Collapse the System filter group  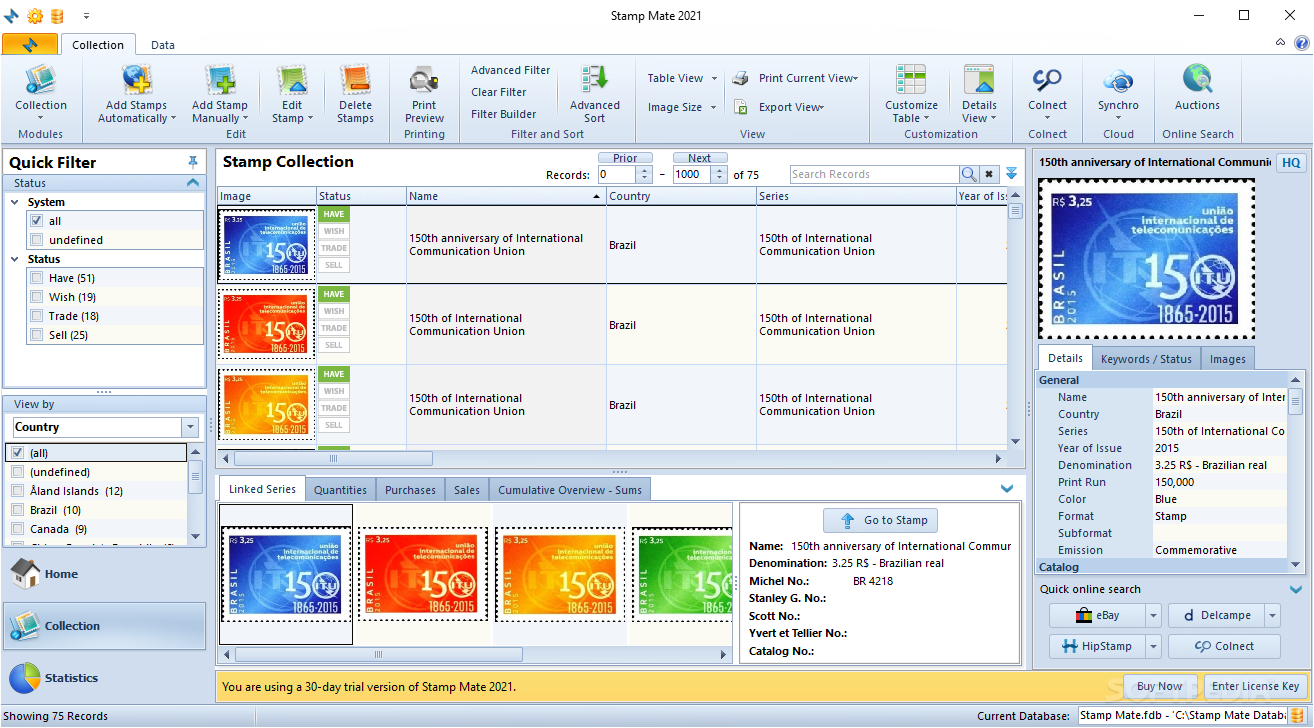[x=15, y=202]
